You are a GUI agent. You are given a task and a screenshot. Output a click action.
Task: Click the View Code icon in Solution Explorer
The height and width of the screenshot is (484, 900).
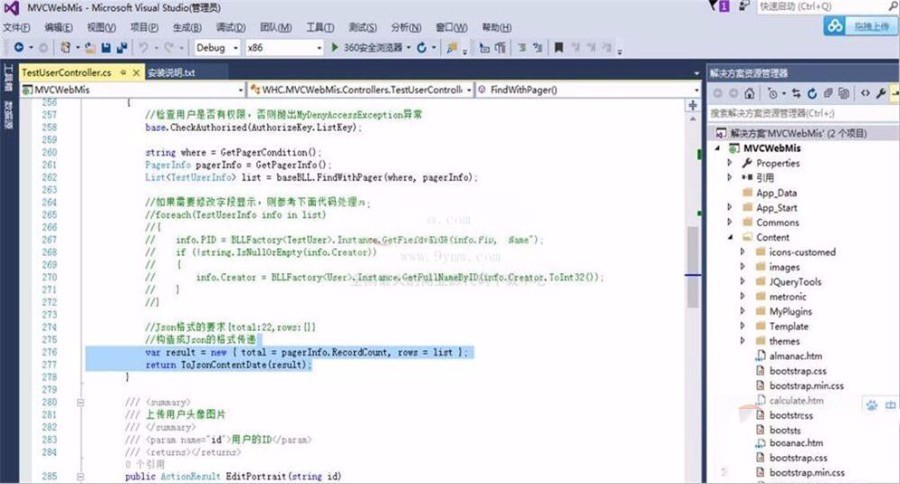pos(865,93)
